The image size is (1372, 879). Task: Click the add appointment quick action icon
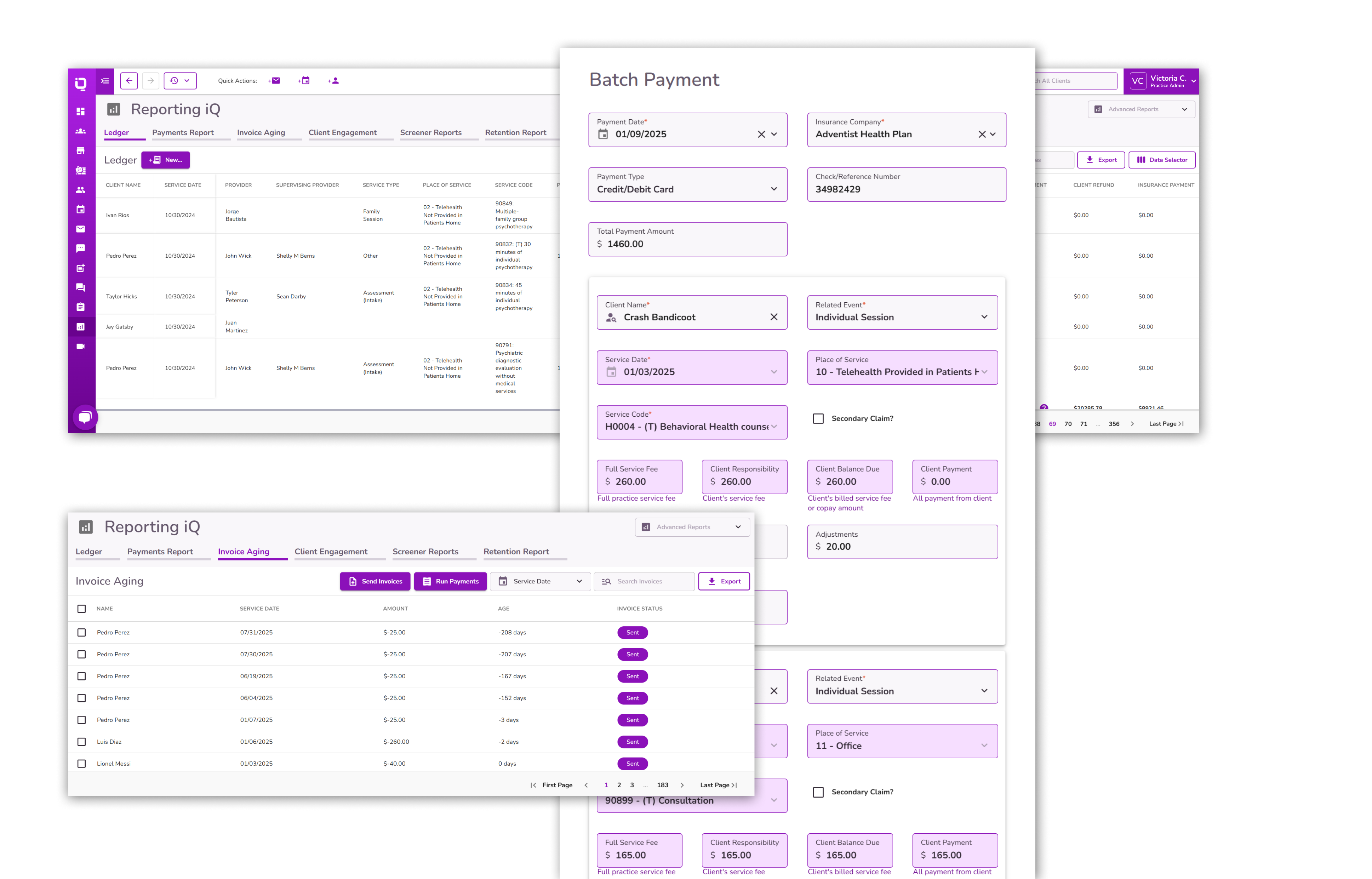pos(304,80)
